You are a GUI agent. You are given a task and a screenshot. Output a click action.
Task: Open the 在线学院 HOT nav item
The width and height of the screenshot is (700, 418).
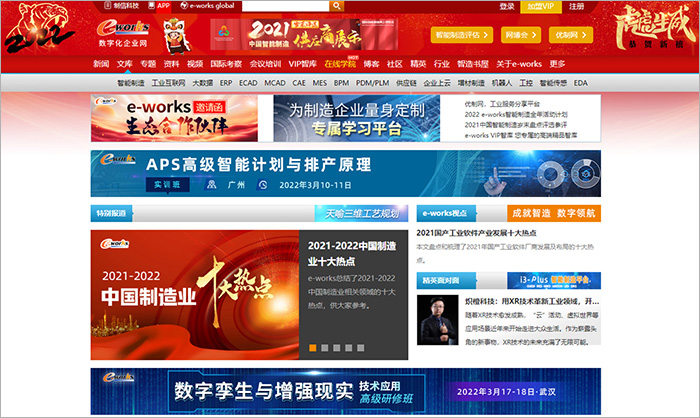(x=340, y=64)
